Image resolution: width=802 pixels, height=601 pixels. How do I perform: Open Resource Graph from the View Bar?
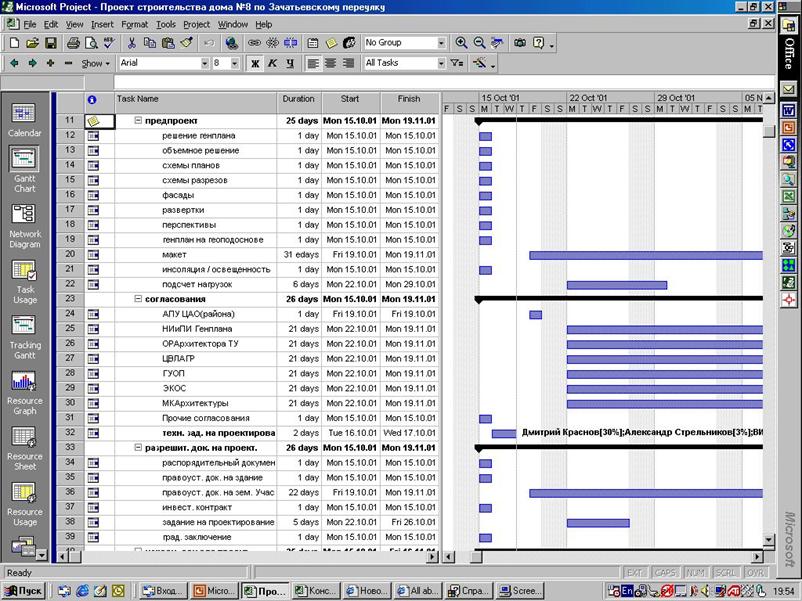[24, 393]
